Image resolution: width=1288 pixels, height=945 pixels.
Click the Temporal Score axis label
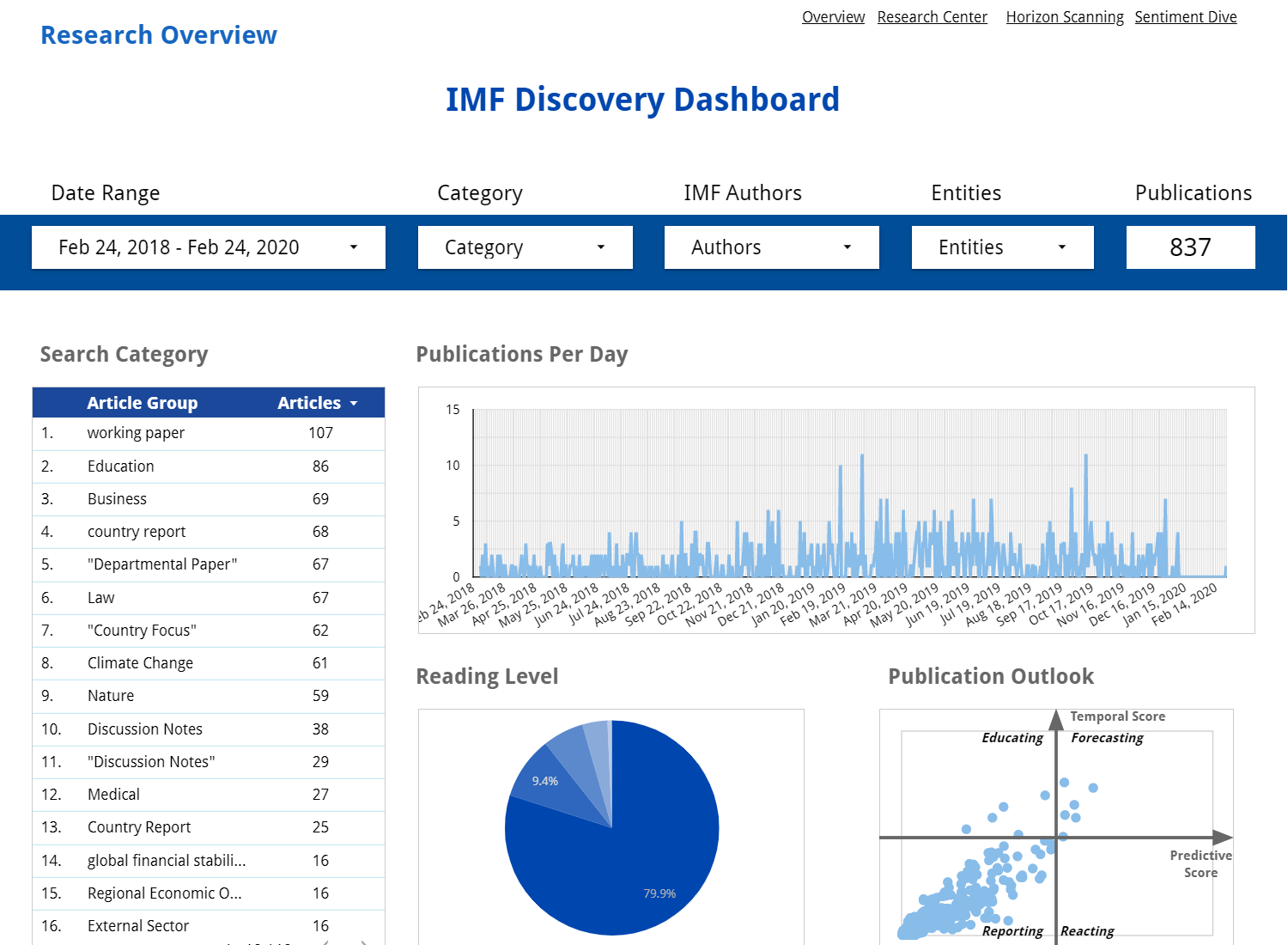tap(1117, 716)
